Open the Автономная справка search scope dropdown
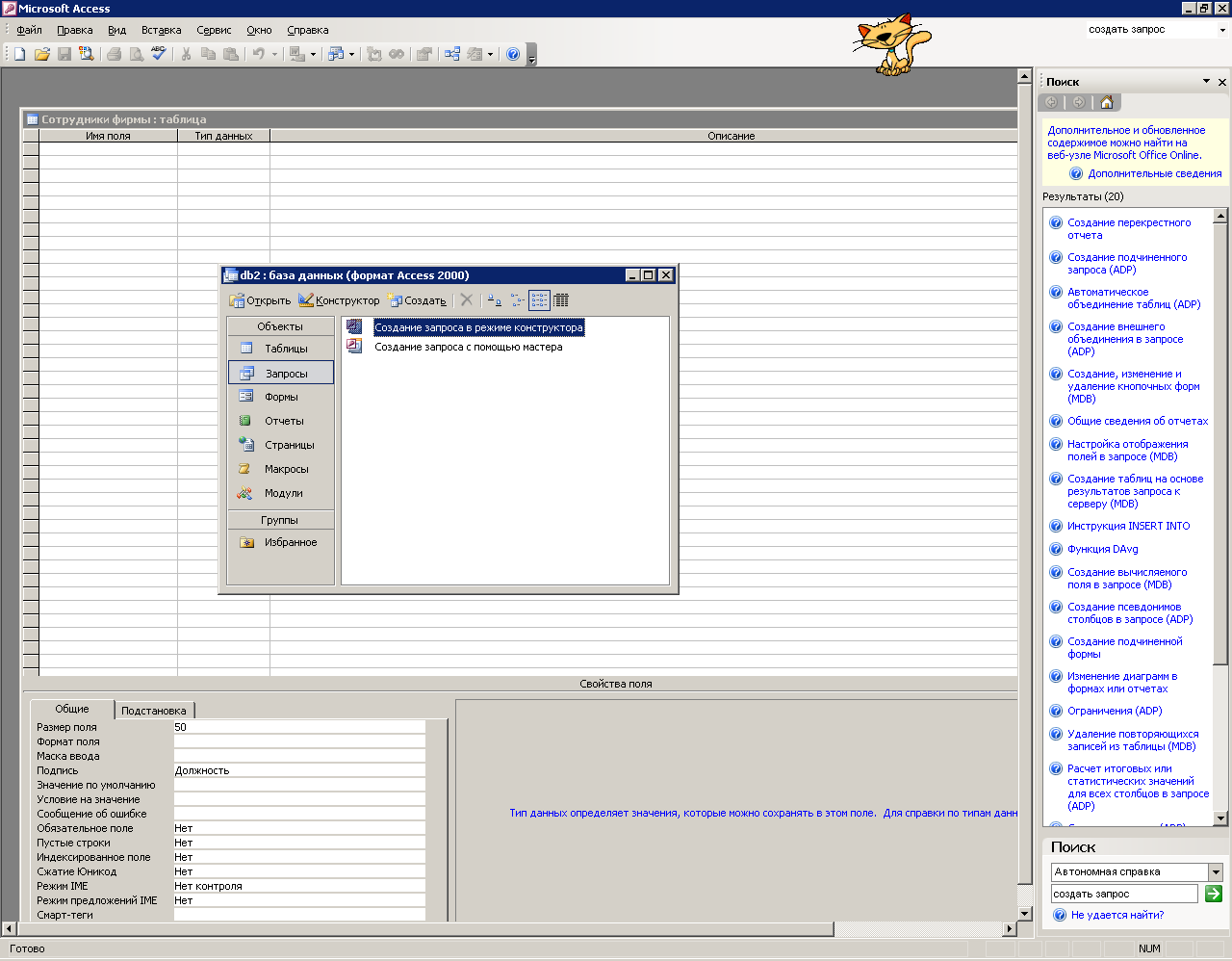The width and height of the screenshot is (1232, 961). point(1216,871)
